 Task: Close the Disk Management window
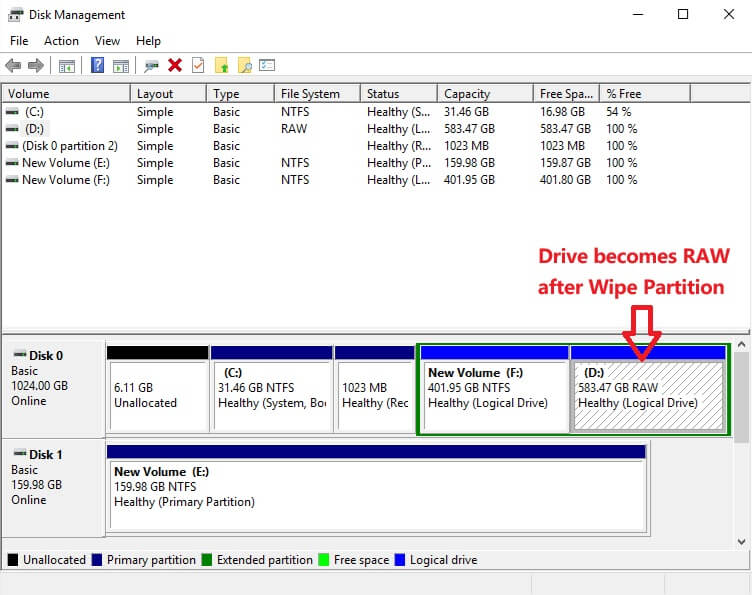729,14
